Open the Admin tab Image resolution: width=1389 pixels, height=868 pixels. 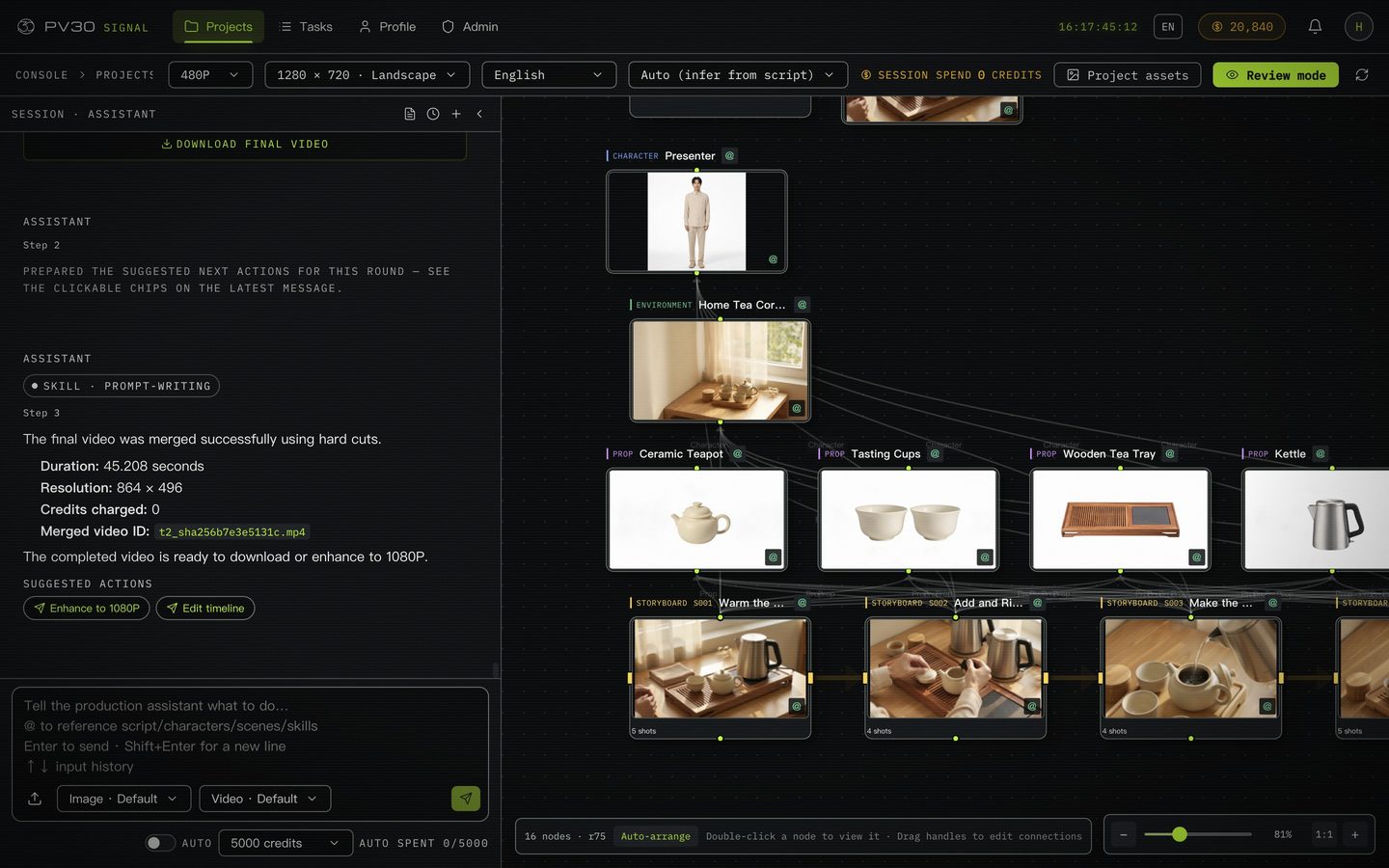pyautogui.click(x=470, y=27)
